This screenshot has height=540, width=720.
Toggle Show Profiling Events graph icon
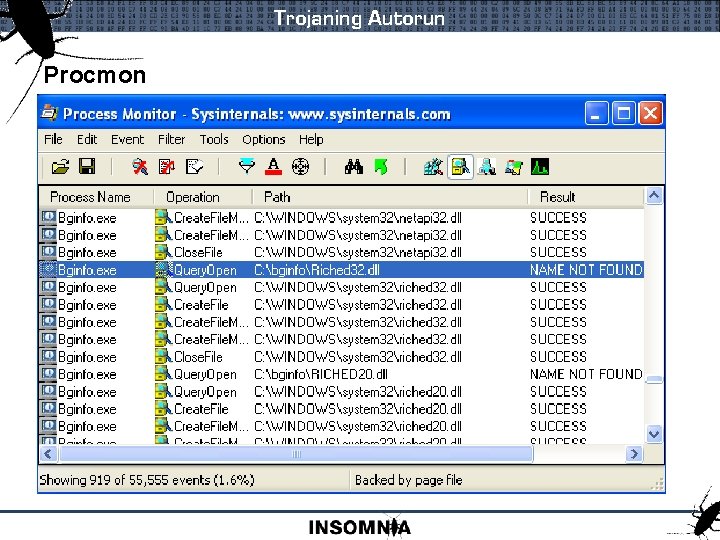(540, 167)
